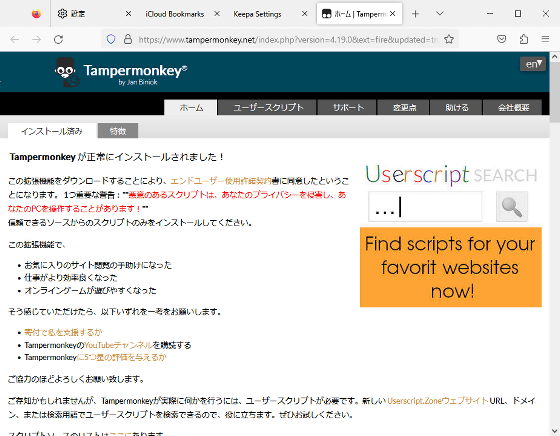
Task: Click the Tampermonkey logo icon
Action: point(66,73)
